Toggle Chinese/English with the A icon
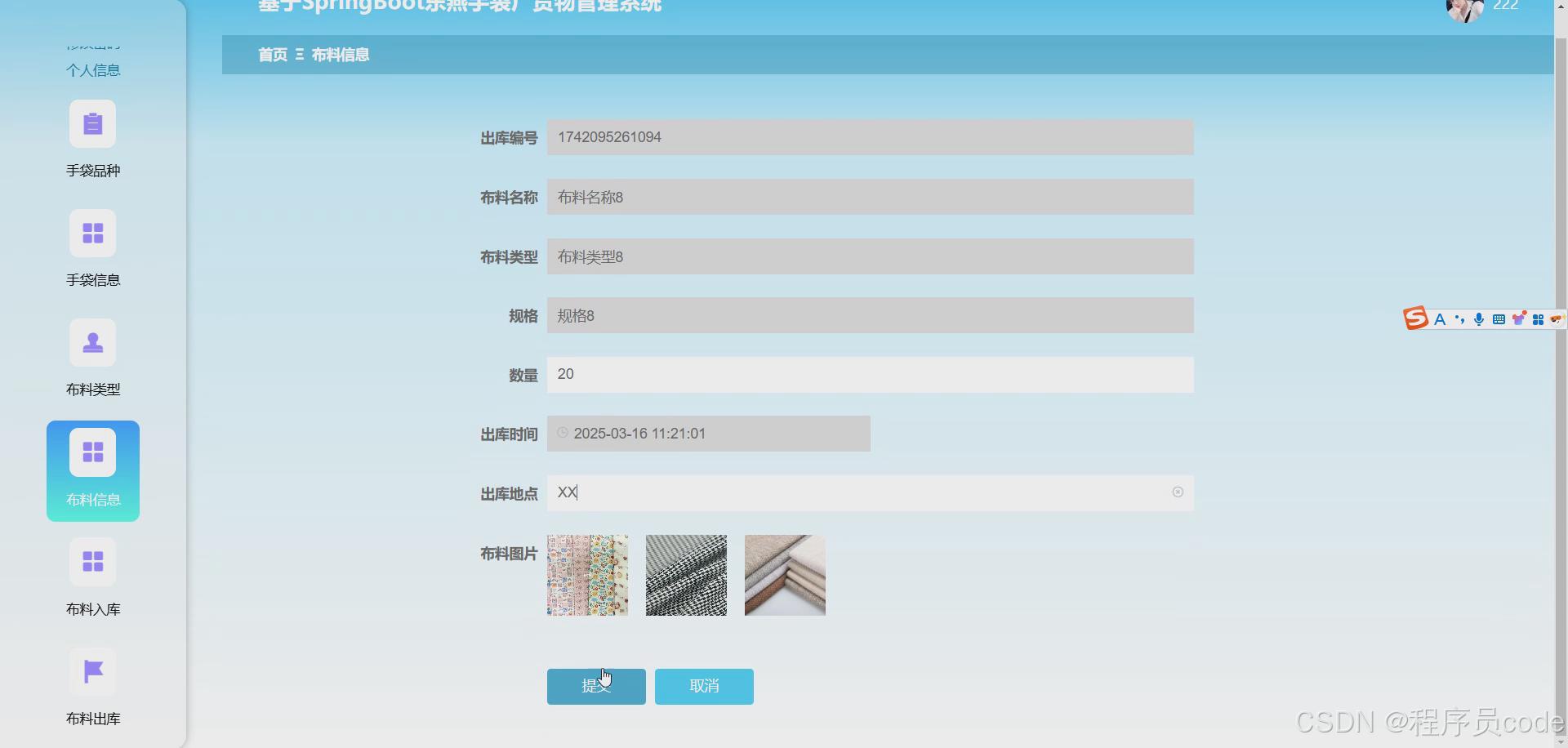The height and width of the screenshot is (748, 1568). (x=1440, y=318)
